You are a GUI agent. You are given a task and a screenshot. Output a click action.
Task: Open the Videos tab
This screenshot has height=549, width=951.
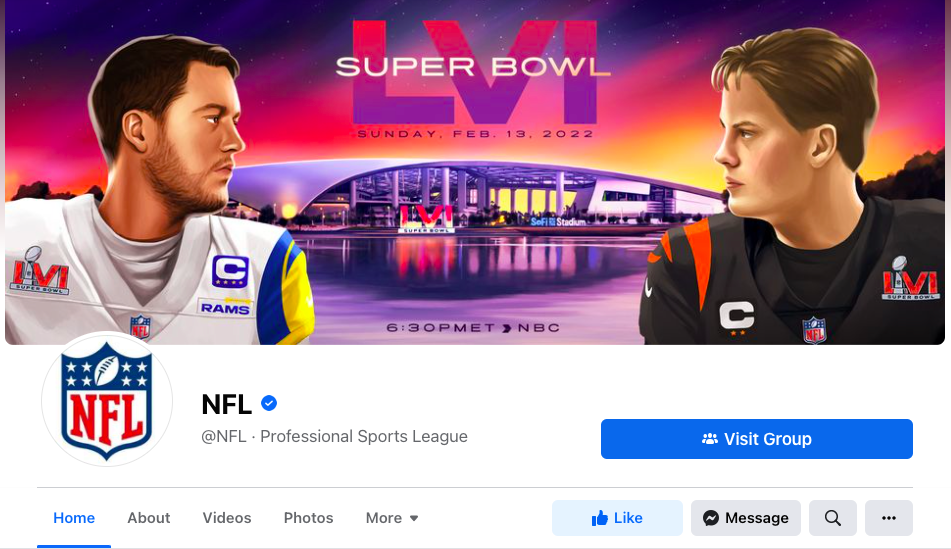pyautogui.click(x=227, y=518)
